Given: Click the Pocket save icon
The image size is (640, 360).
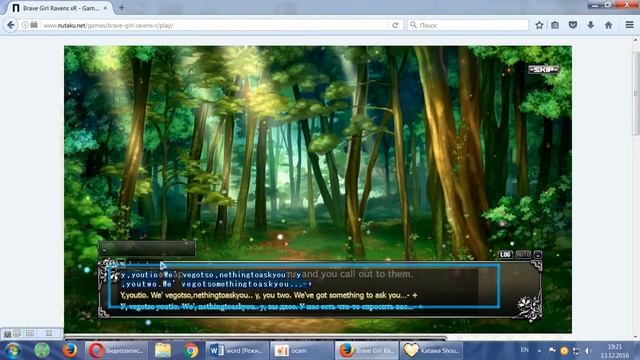Looking at the screenshot, I should click(x=573, y=25).
